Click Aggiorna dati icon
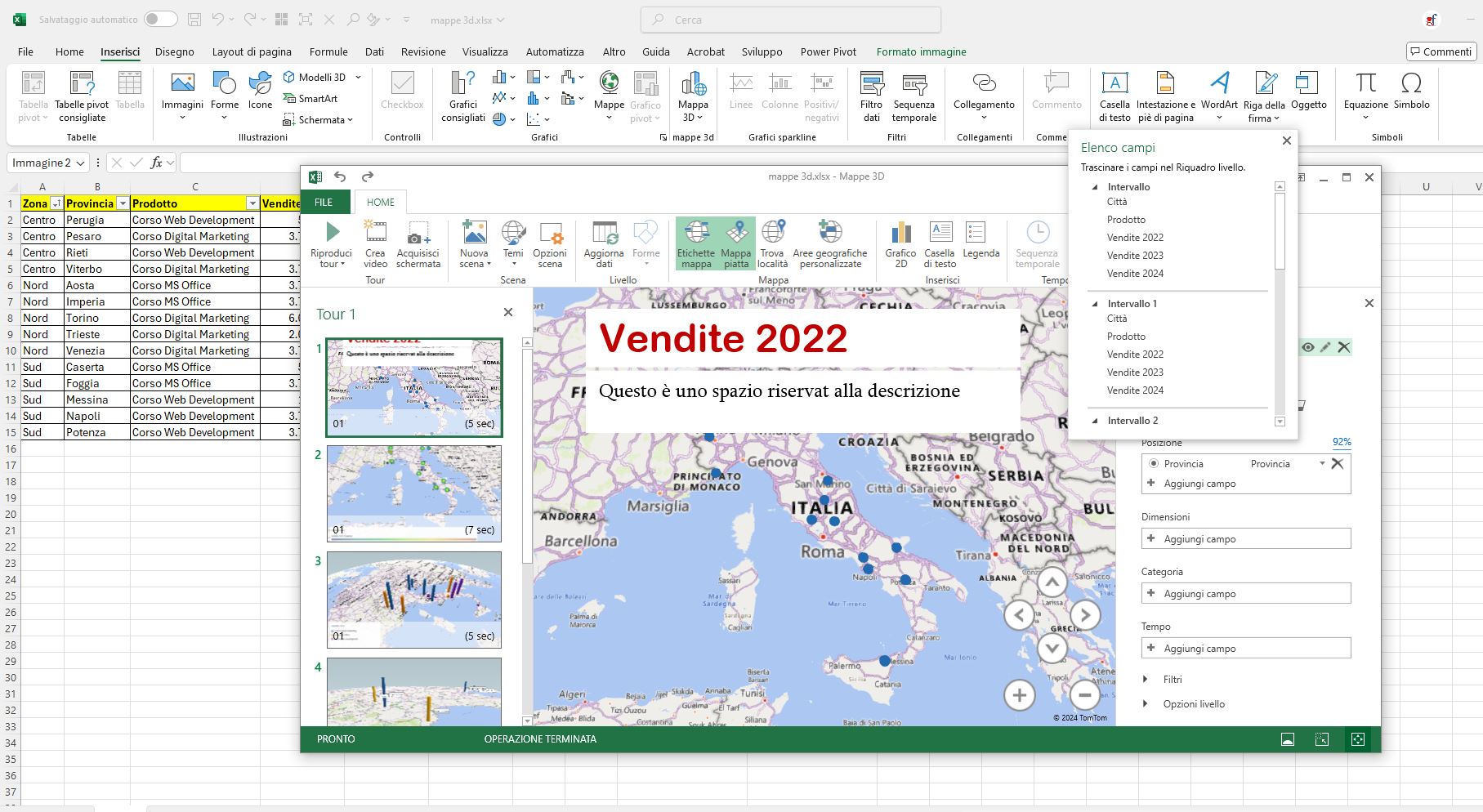The image size is (1483, 812). 605,232
